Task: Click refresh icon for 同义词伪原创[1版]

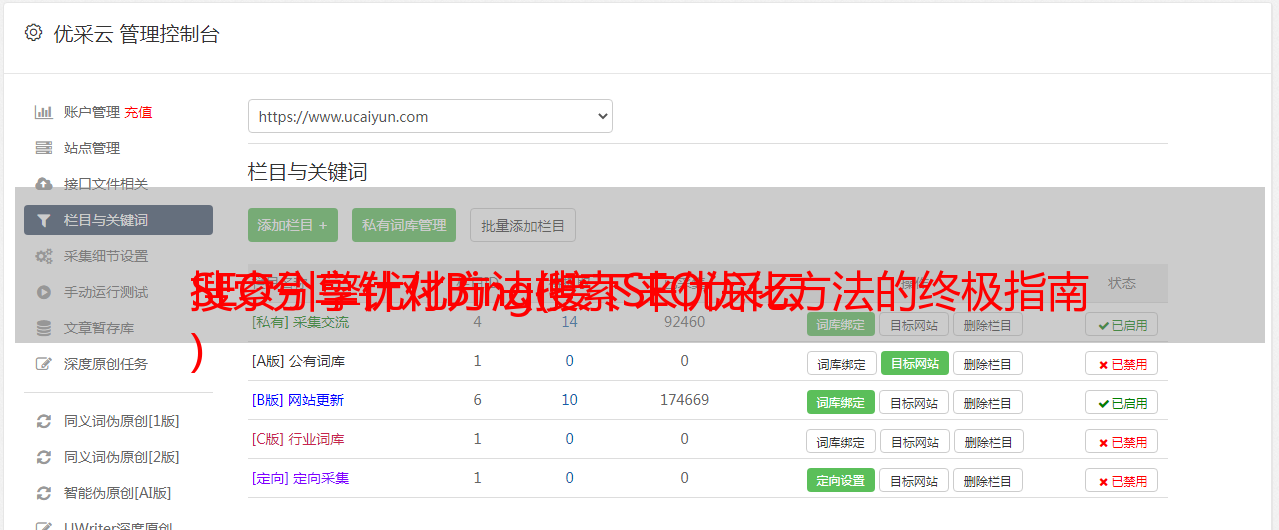Action: tap(43, 421)
